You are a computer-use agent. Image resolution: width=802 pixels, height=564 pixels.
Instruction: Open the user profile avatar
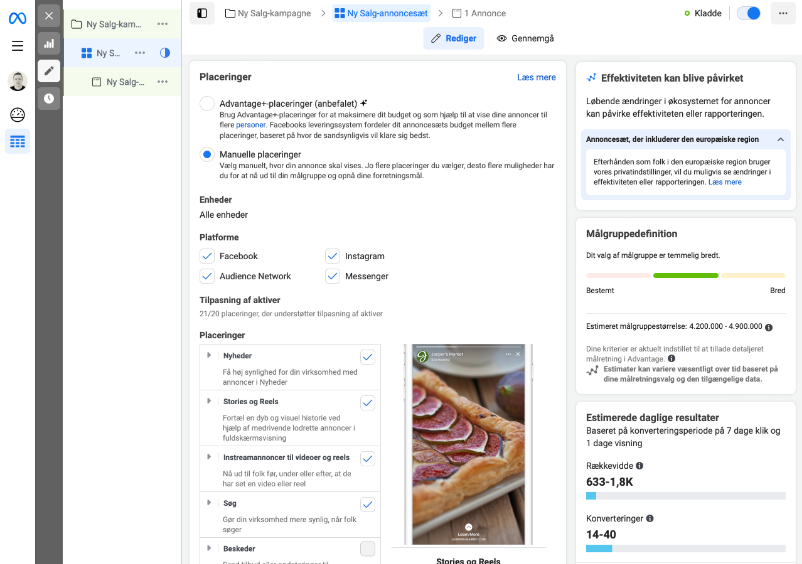click(x=17, y=81)
